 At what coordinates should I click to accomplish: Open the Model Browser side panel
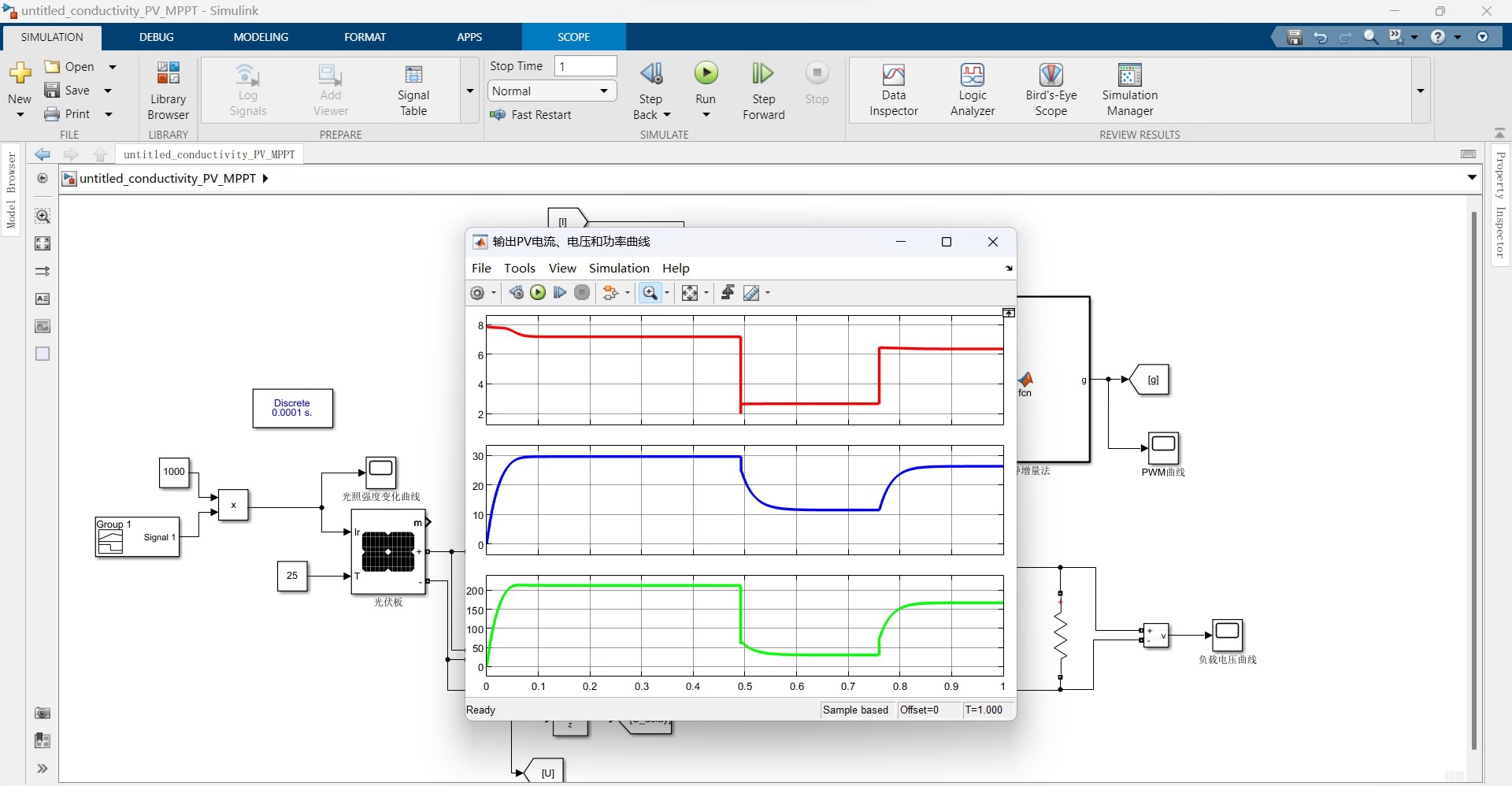pyautogui.click(x=11, y=190)
